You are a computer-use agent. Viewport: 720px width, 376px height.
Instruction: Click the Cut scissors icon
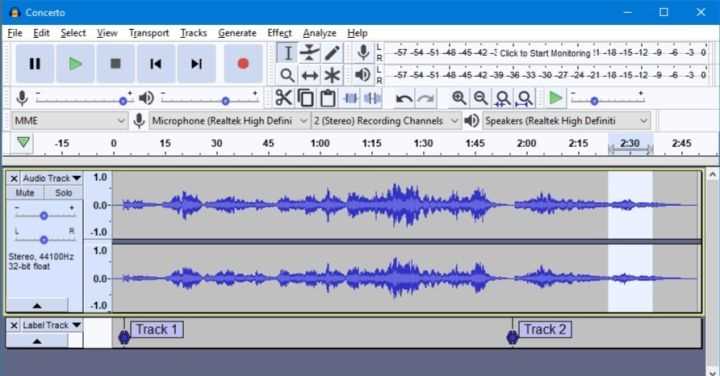(x=283, y=98)
